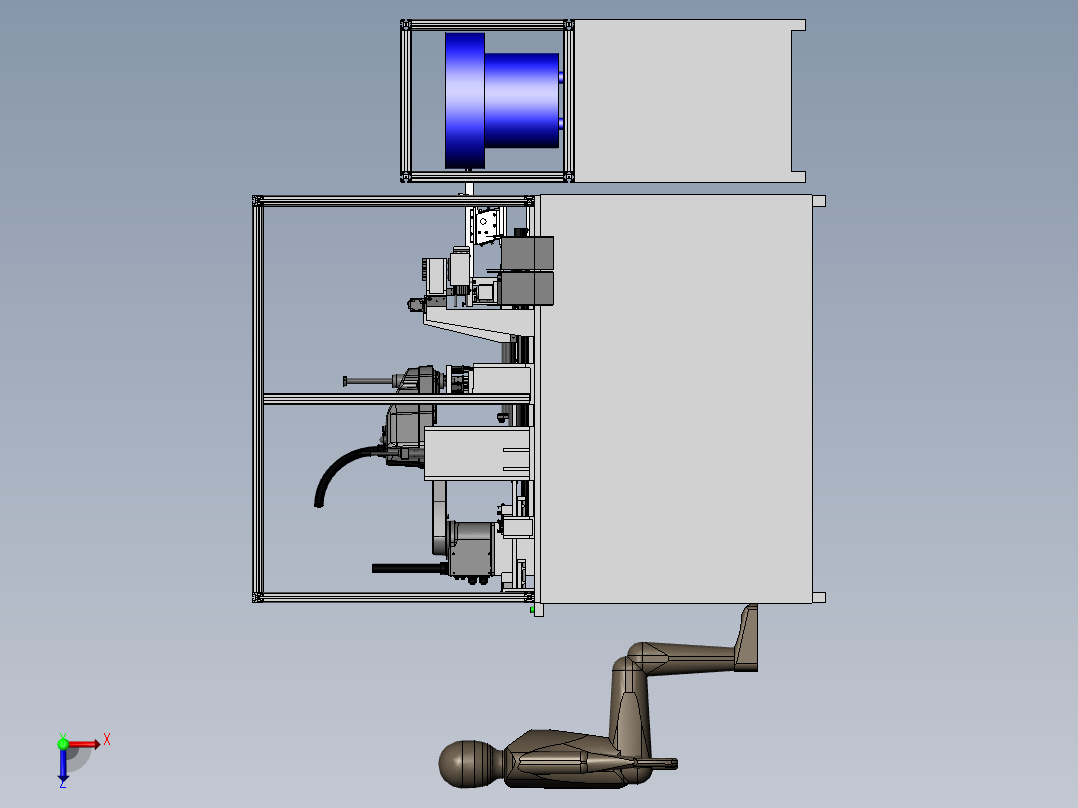Viewport: 1078px width, 808px height.
Task: Select the left vertical aluminium profile of the large frame
Action: pyautogui.click(x=258, y=399)
